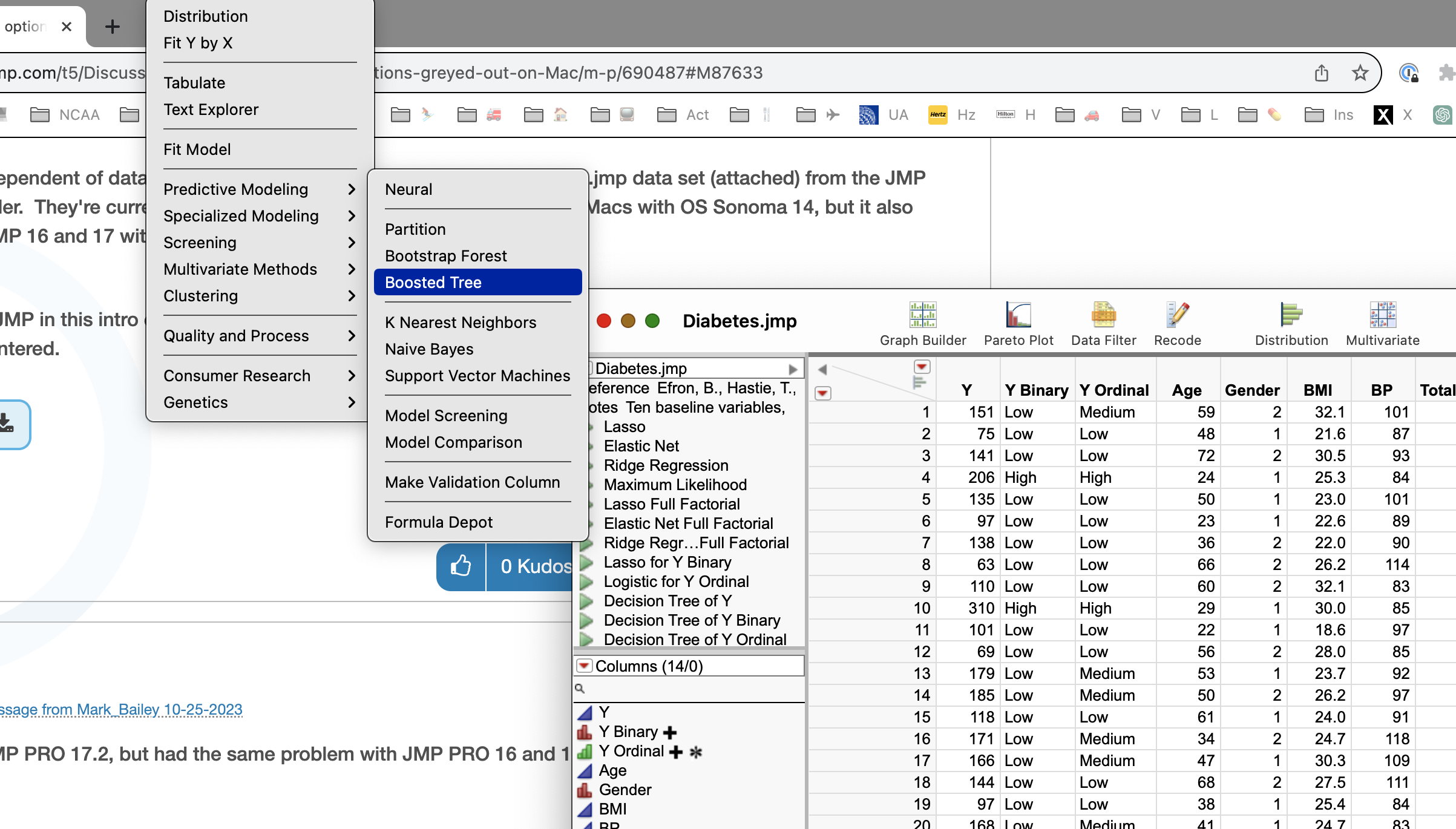Open a new browser tab with the plus button
This screenshot has width=1456, height=829.
[x=111, y=26]
